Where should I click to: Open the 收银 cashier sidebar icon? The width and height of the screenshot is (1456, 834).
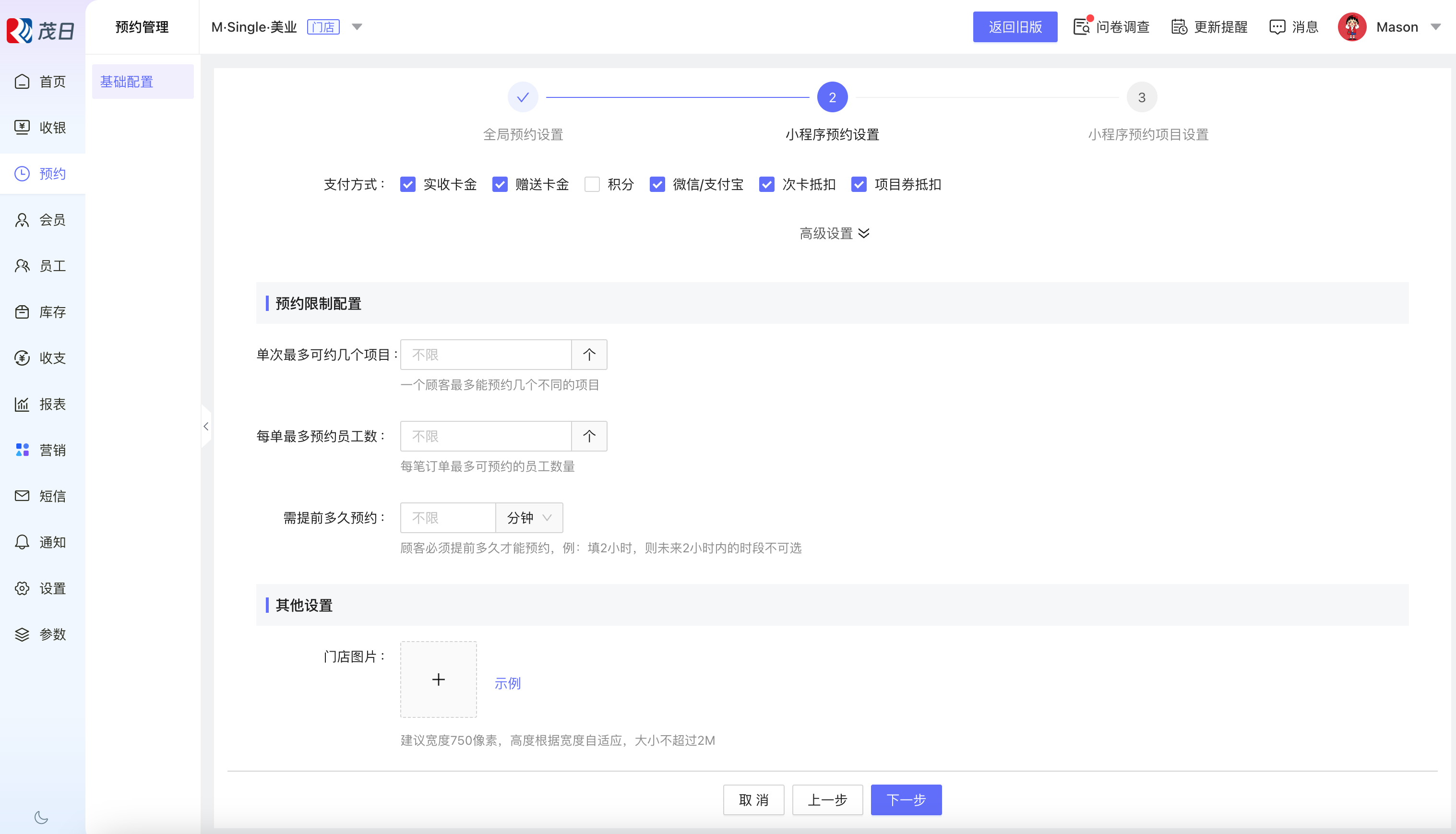(22, 127)
